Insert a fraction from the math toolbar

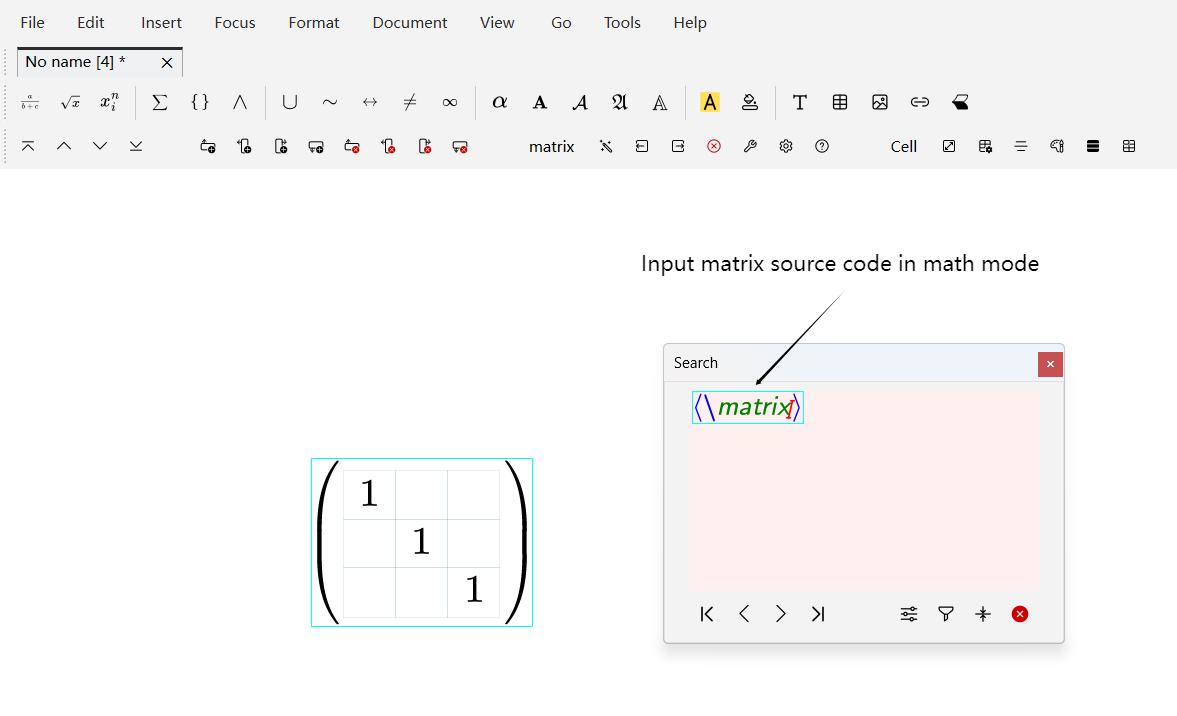(30, 102)
